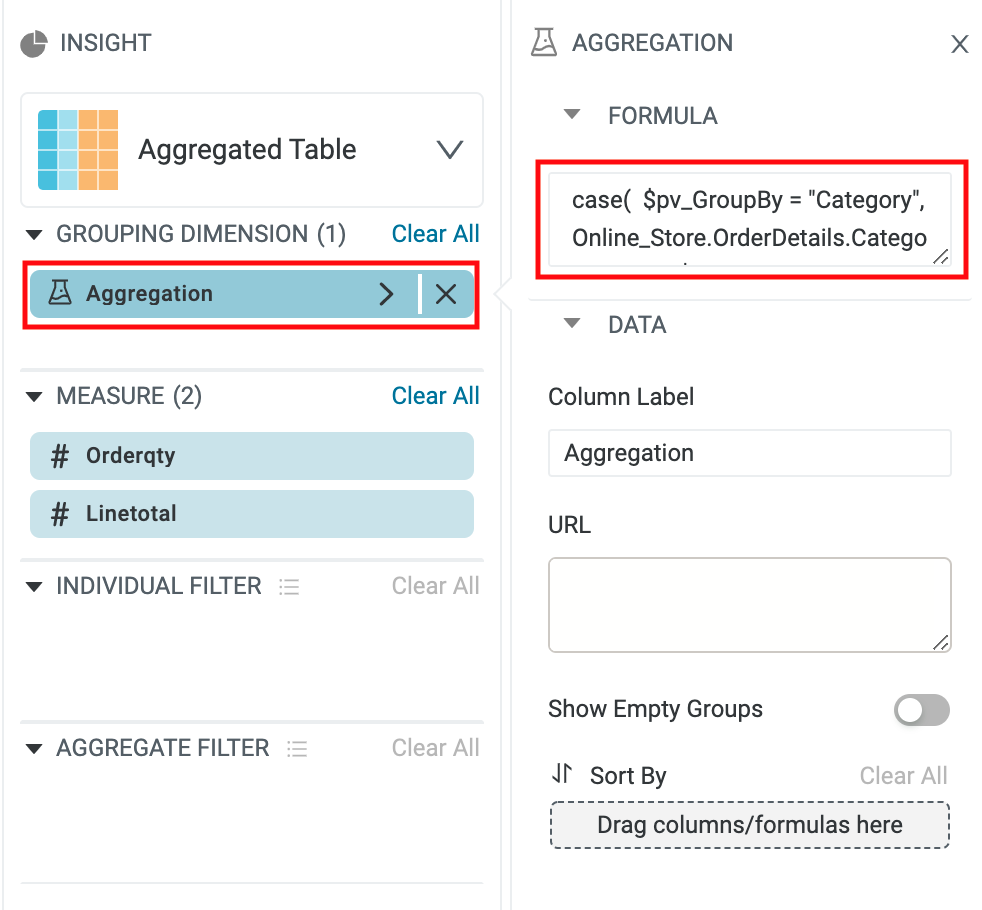Open Aggregation pill details arrow
Screen dimensions: 982x910
(386, 294)
